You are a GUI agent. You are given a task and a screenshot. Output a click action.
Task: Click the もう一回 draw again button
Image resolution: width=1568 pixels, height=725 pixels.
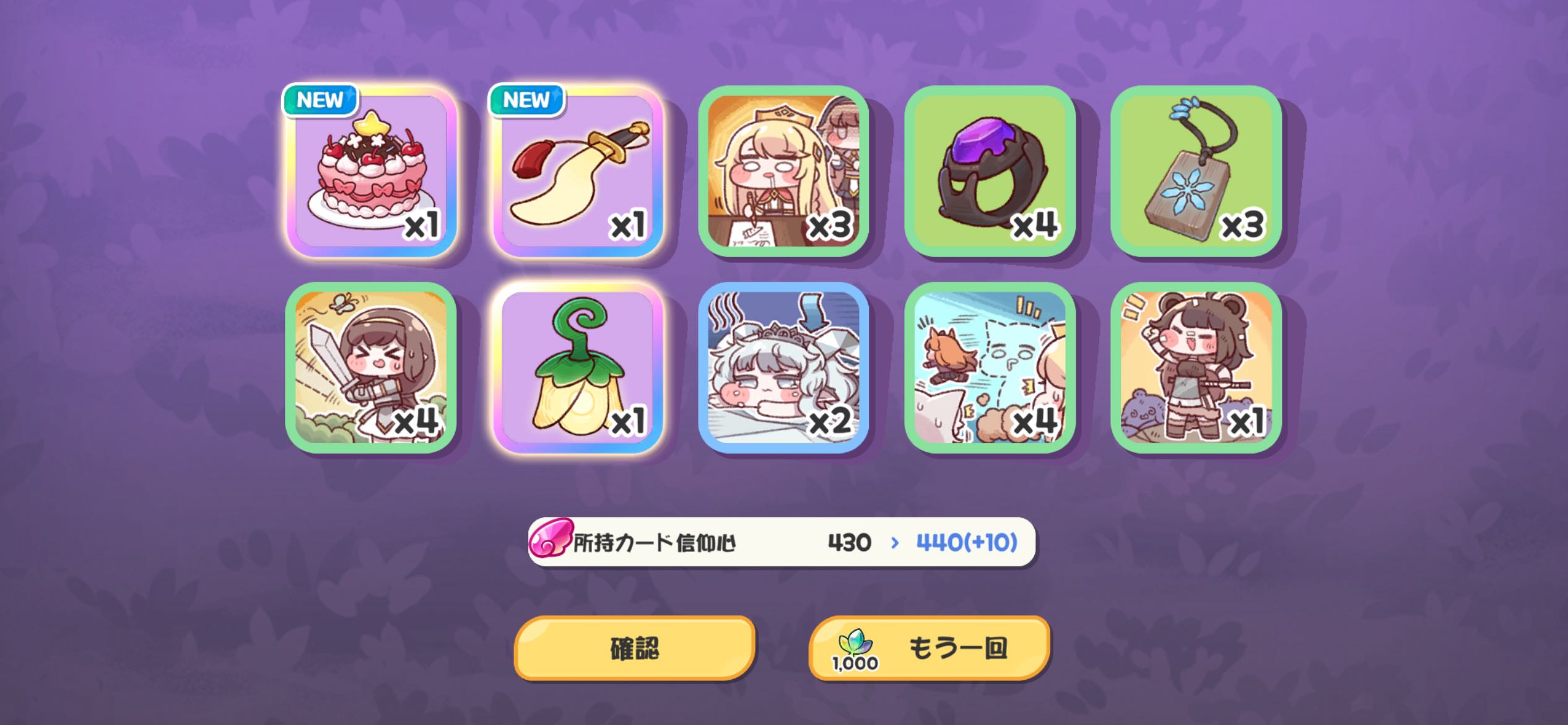[x=929, y=648]
